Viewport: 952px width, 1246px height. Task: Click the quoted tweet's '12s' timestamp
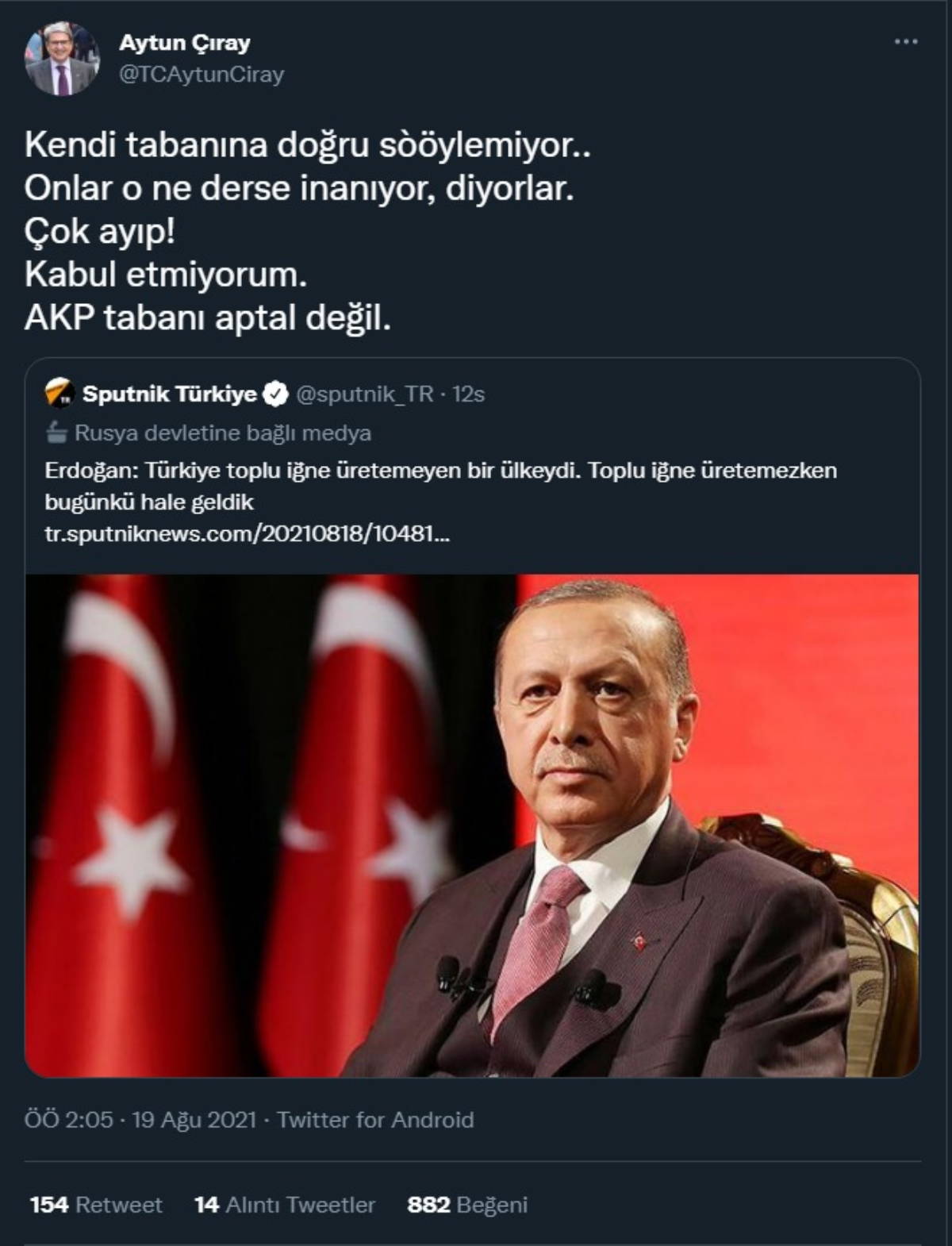coord(468,394)
